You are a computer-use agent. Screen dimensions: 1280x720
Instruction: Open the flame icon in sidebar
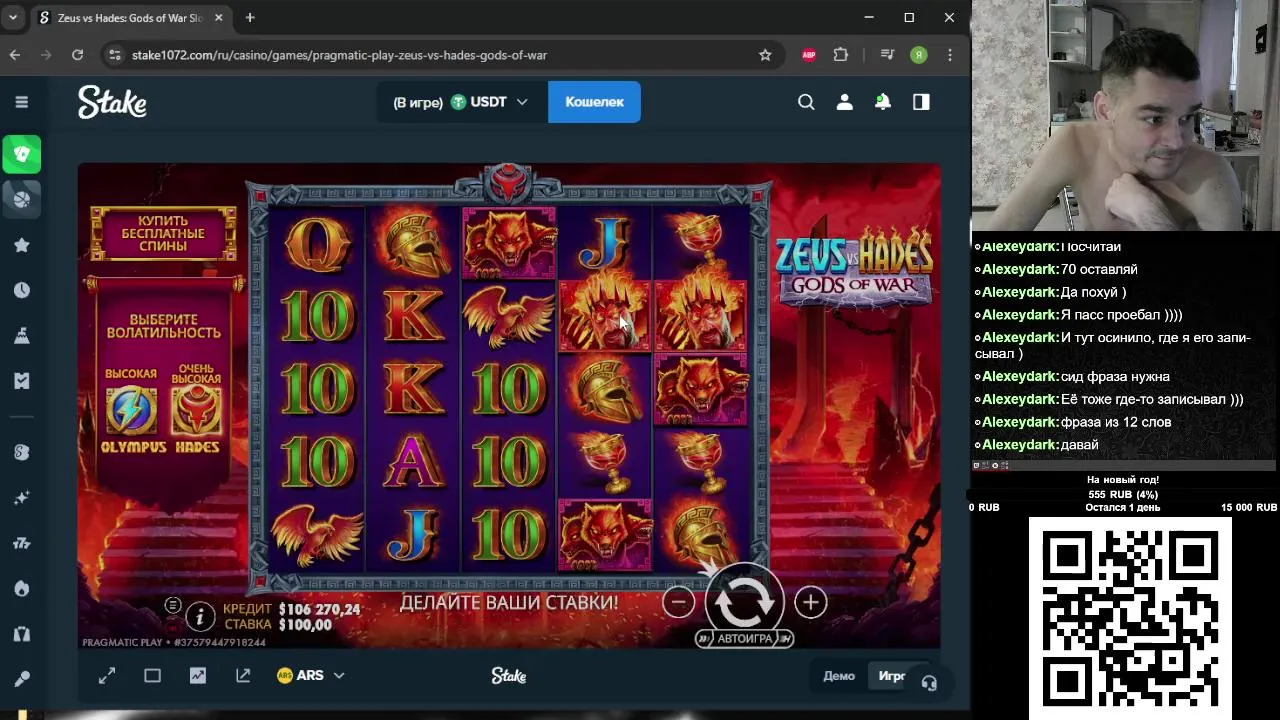[21, 588]
